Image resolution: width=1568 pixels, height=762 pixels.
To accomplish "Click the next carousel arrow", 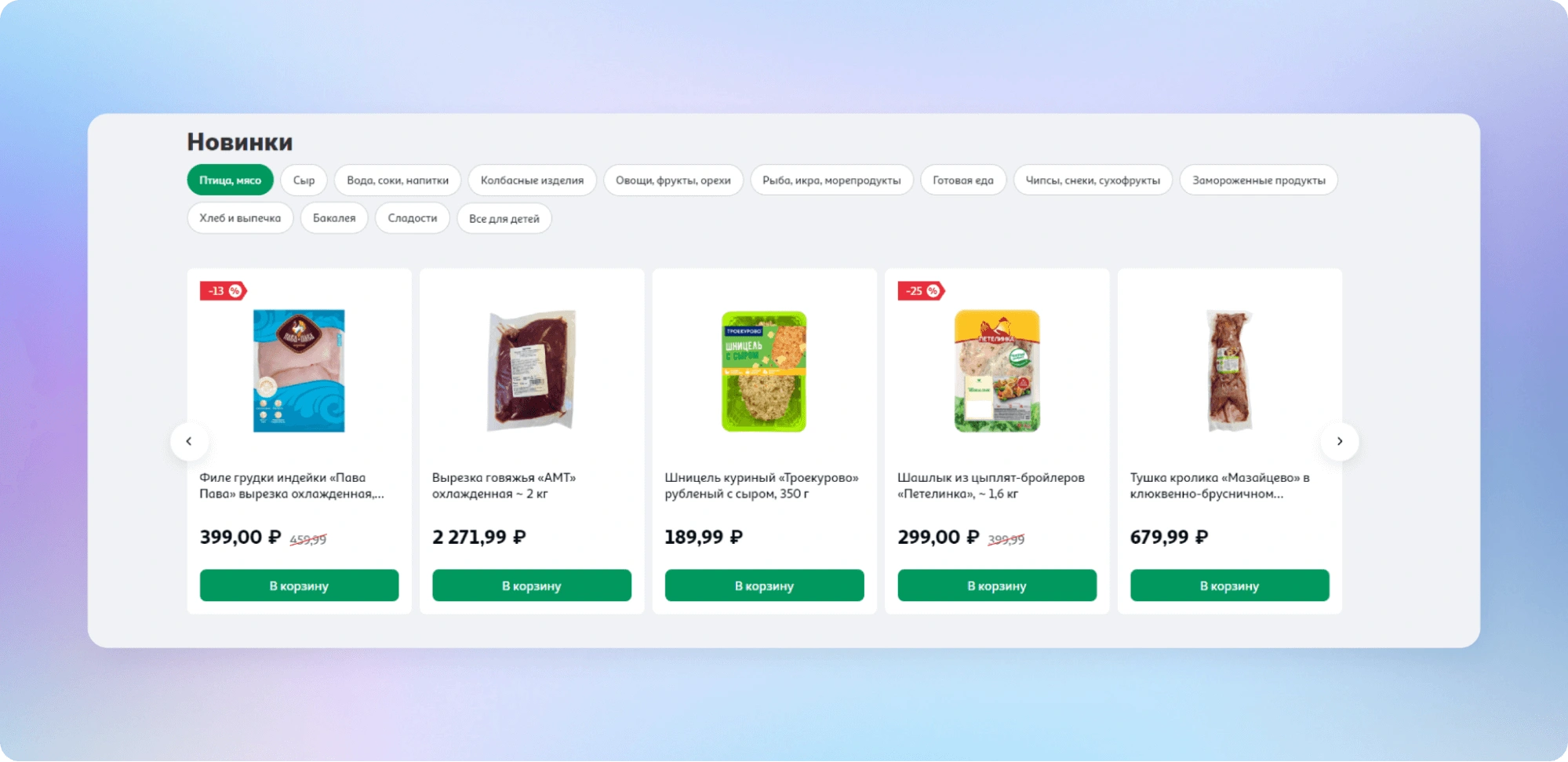I will [1340, 441].
